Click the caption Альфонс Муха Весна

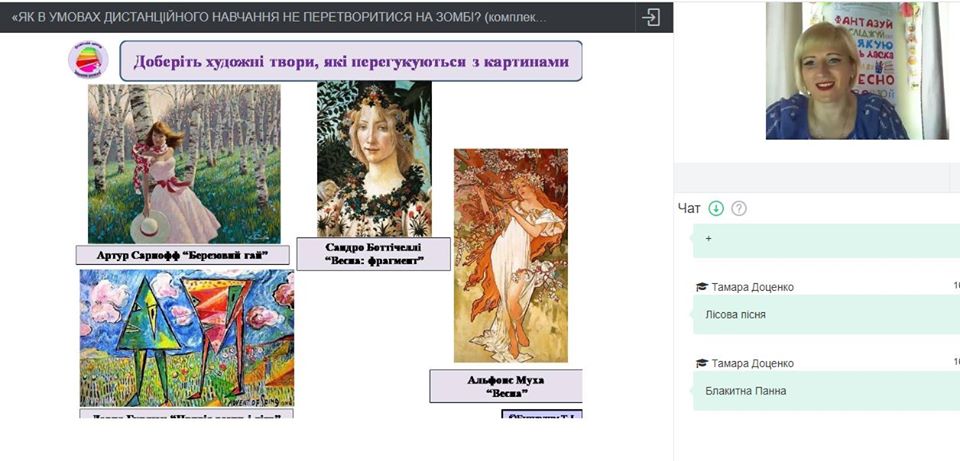tap(506, 386)
